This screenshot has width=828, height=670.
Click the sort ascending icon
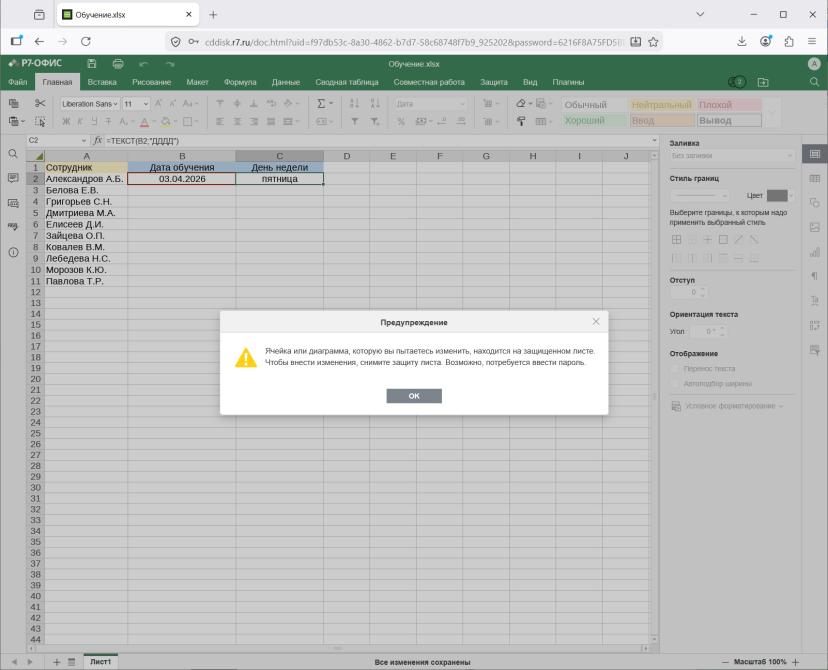pos(354,103)
